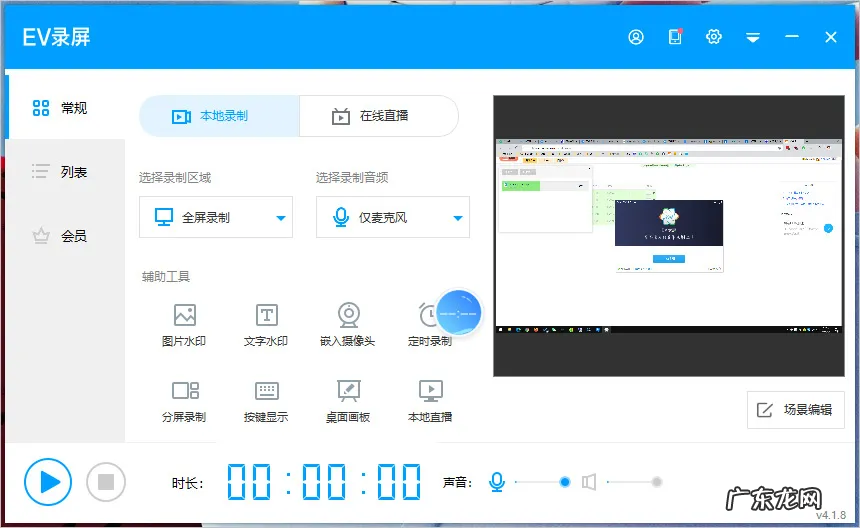Open the 会员 sidebar tab

65,236
